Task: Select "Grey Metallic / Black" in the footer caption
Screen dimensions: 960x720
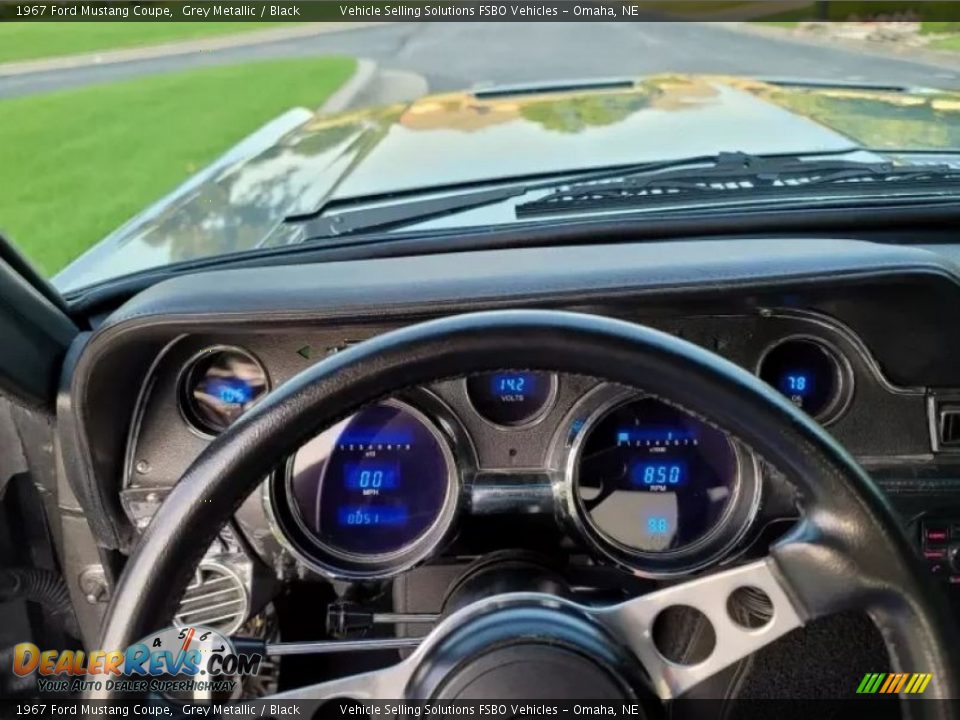Action: (x=241, y=710)
